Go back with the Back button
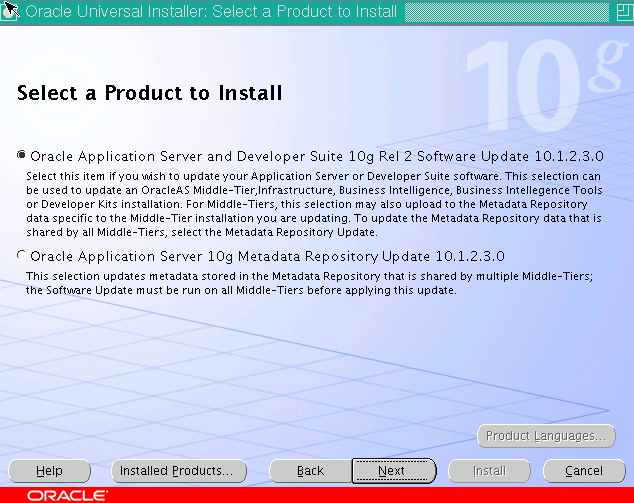The width and height of the screenshot is (634, 503). [x=311, y=471]
